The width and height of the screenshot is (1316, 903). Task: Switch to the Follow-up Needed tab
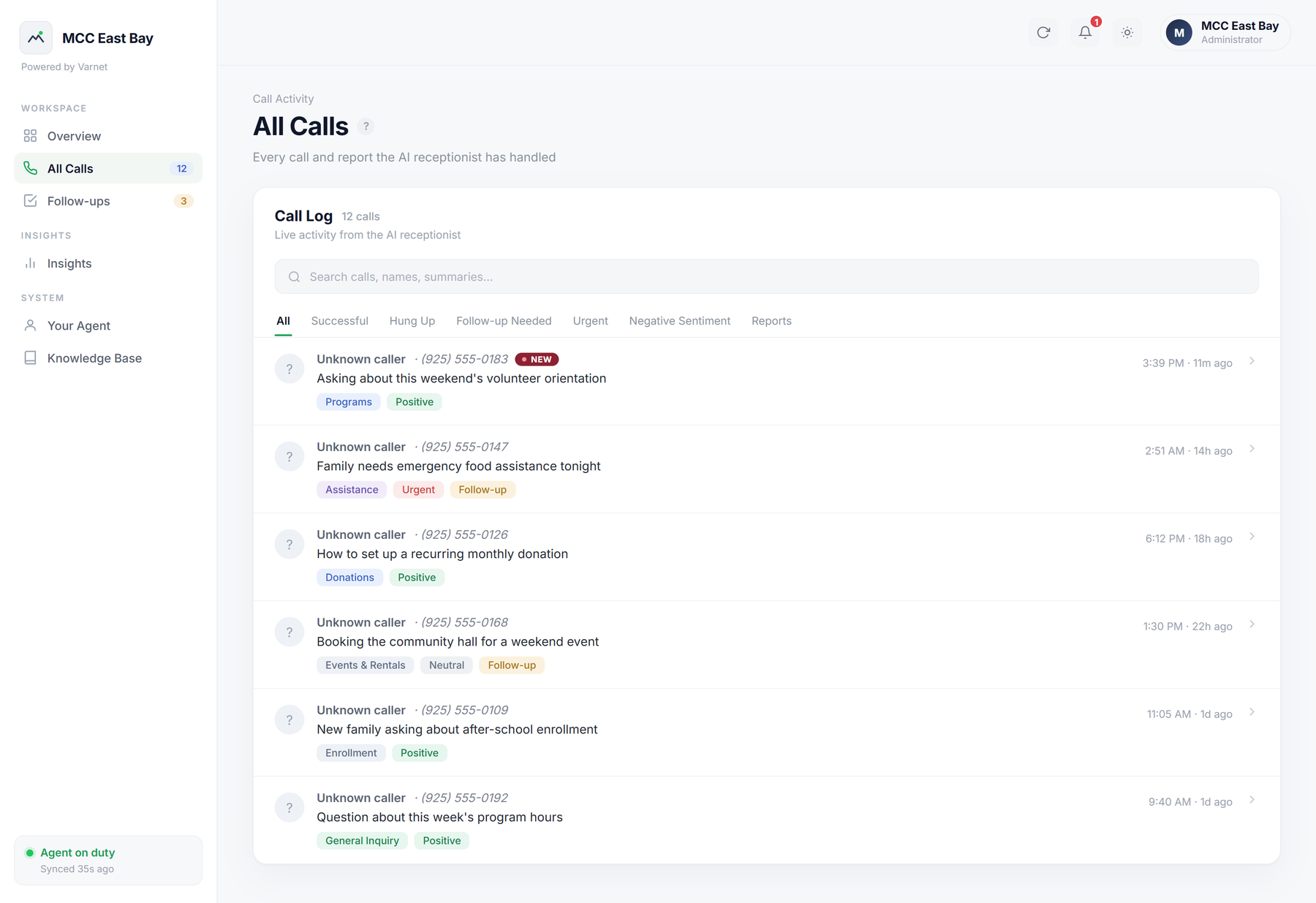click(x=504, y=321)
